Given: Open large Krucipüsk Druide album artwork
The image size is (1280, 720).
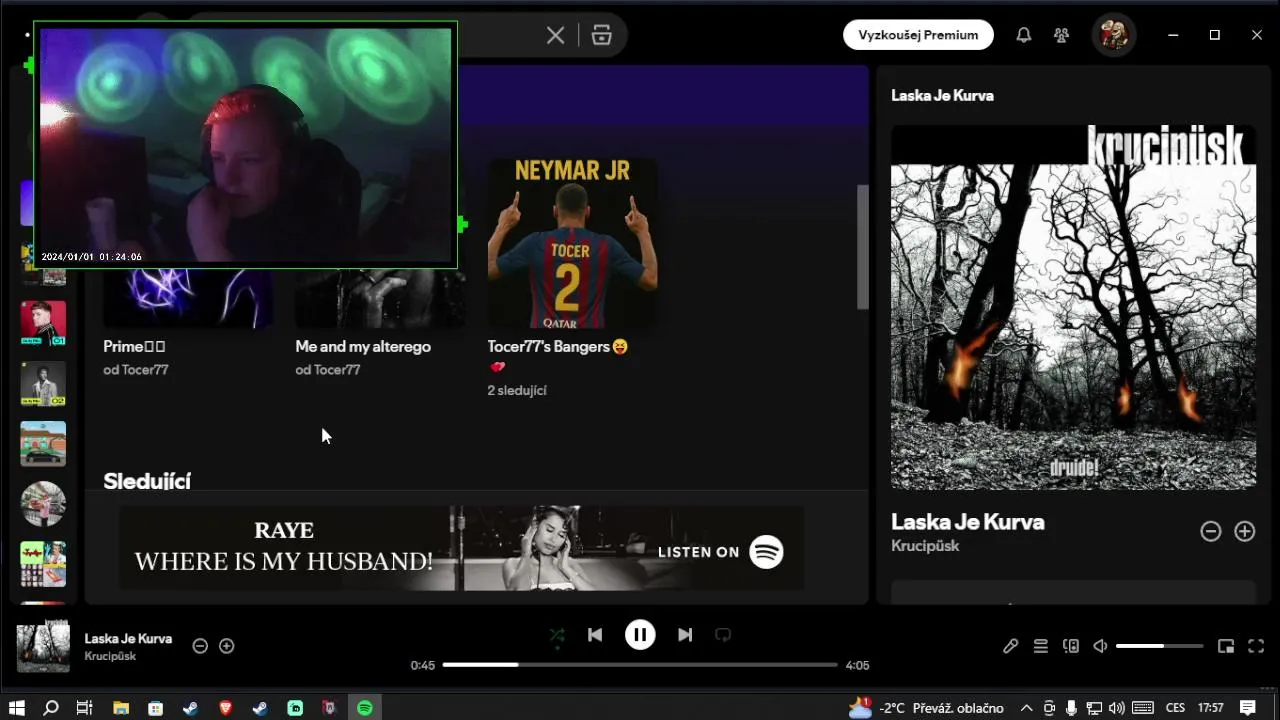Looking at the screenshot, I should pyautogui.click(x=1074, y=307).
